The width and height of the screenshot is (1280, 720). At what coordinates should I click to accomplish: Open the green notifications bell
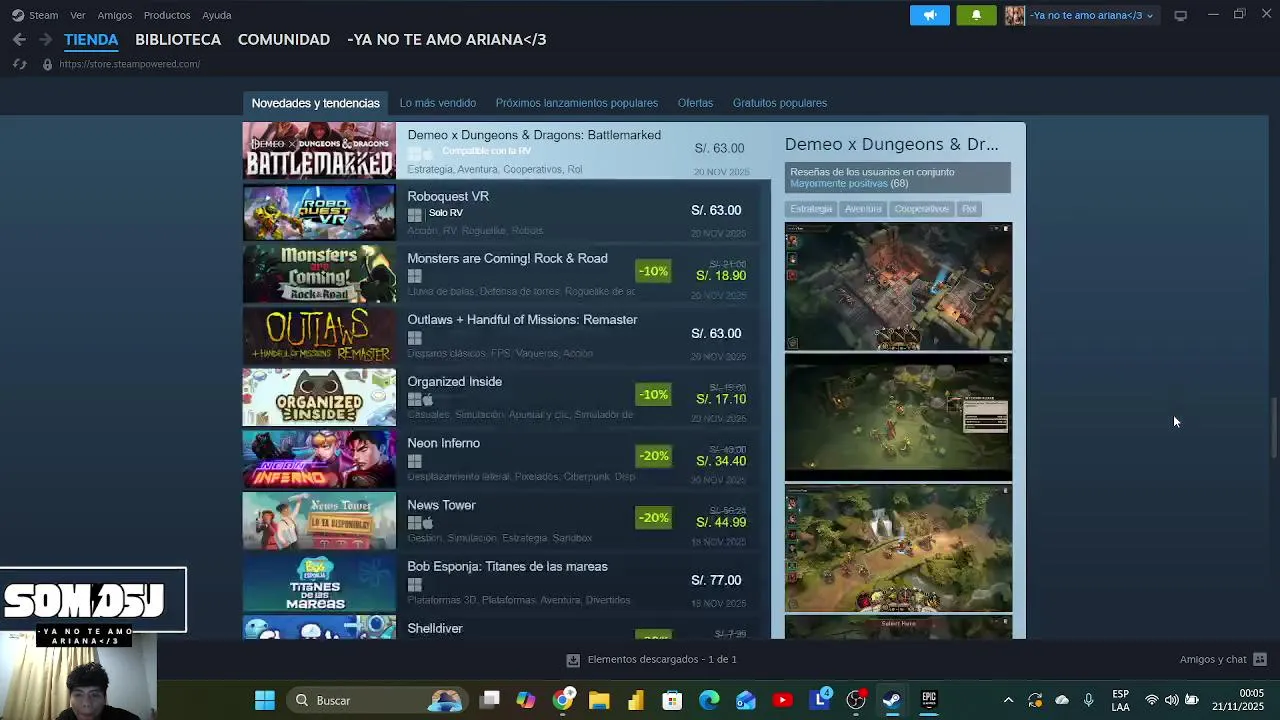(976, 15)
